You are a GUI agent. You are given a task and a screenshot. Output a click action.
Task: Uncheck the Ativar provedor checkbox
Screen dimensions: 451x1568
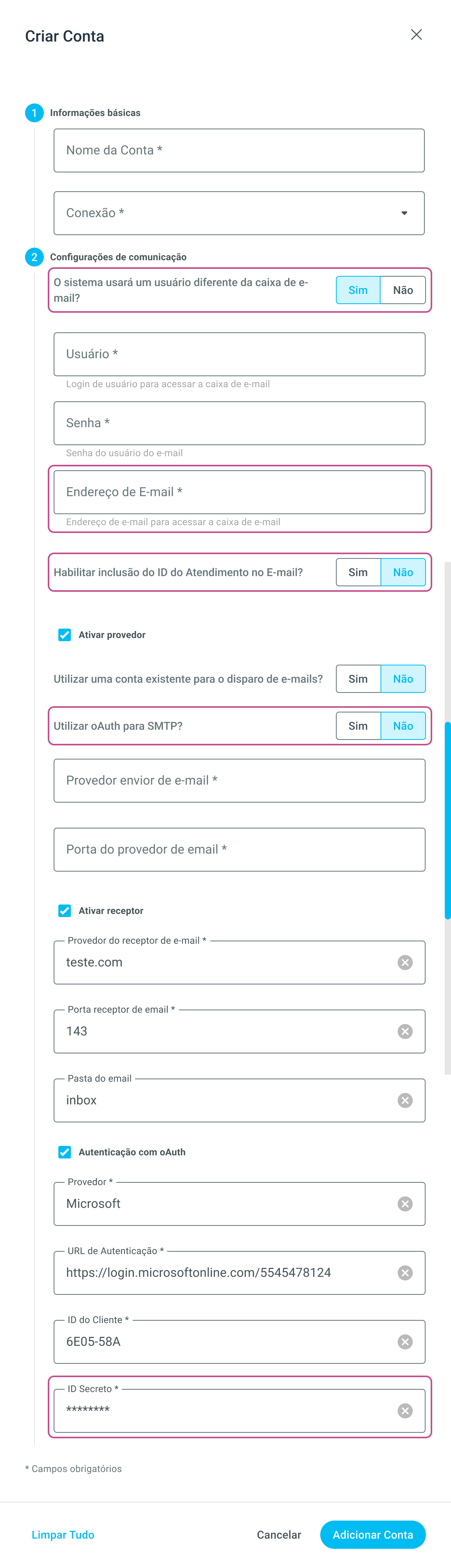pos(65,635)
